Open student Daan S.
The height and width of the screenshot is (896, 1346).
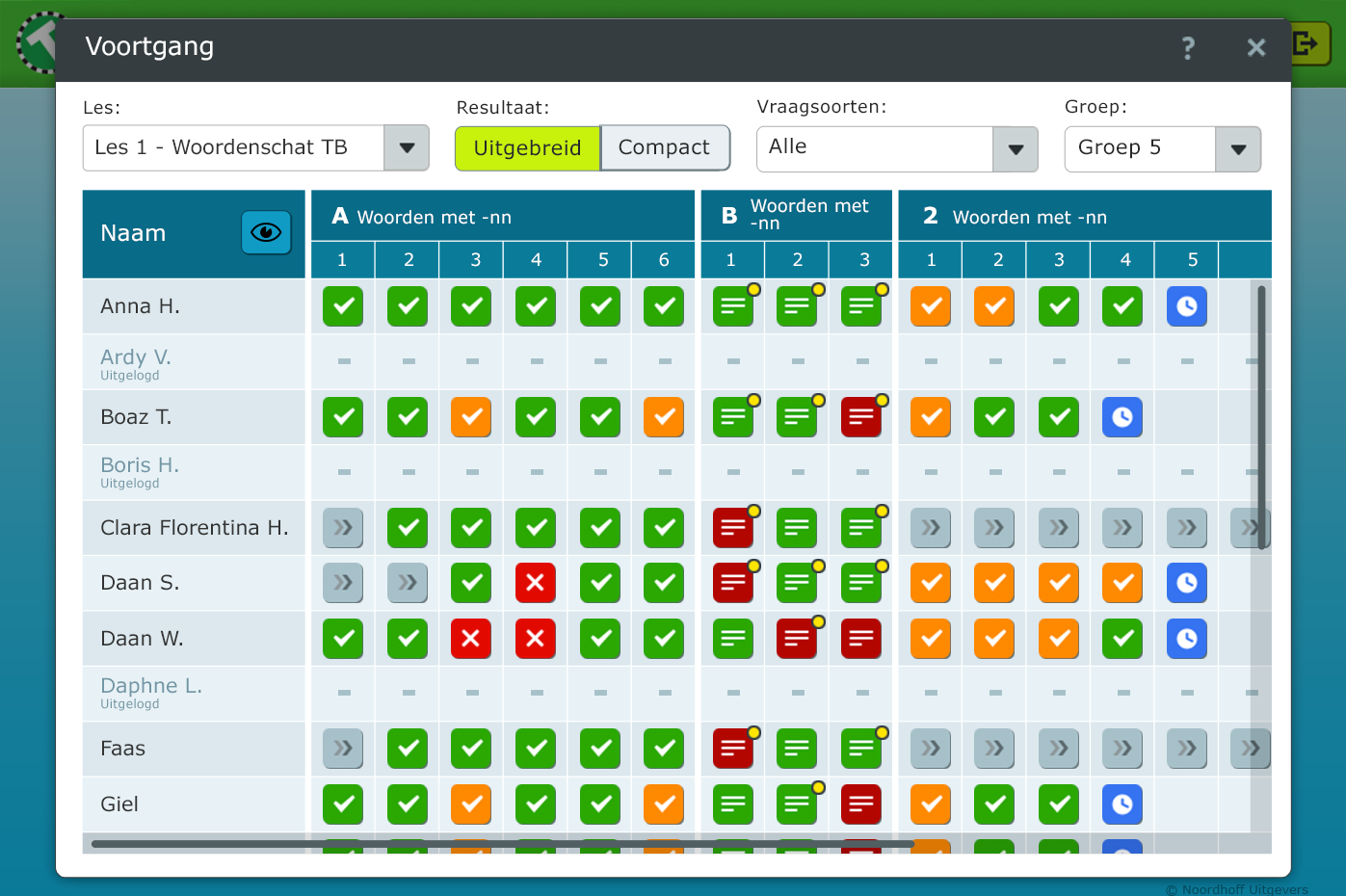point(140,583)
